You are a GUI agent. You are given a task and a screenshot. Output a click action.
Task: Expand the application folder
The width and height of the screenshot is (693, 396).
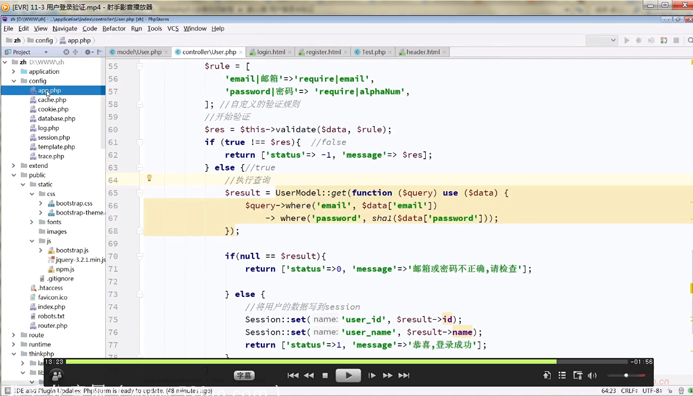click(x=14, y=72)
